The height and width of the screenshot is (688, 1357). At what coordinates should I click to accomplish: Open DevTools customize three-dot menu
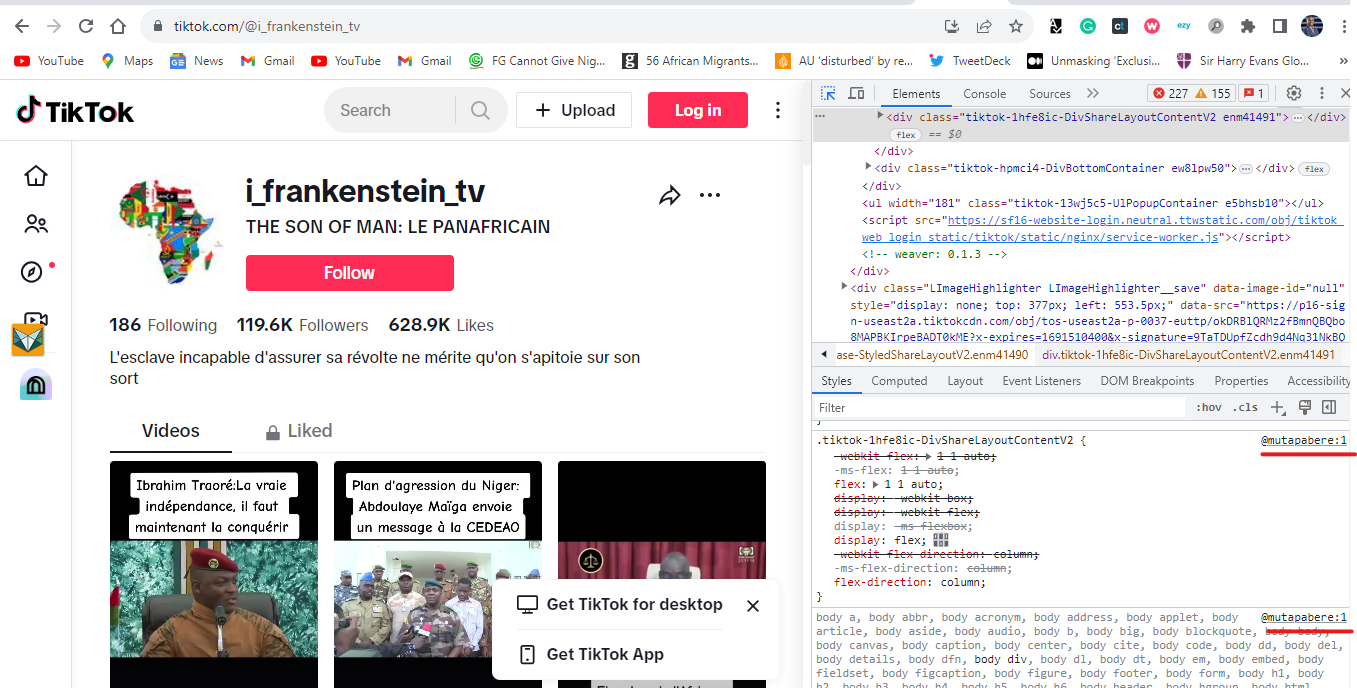pos(1321,93)
